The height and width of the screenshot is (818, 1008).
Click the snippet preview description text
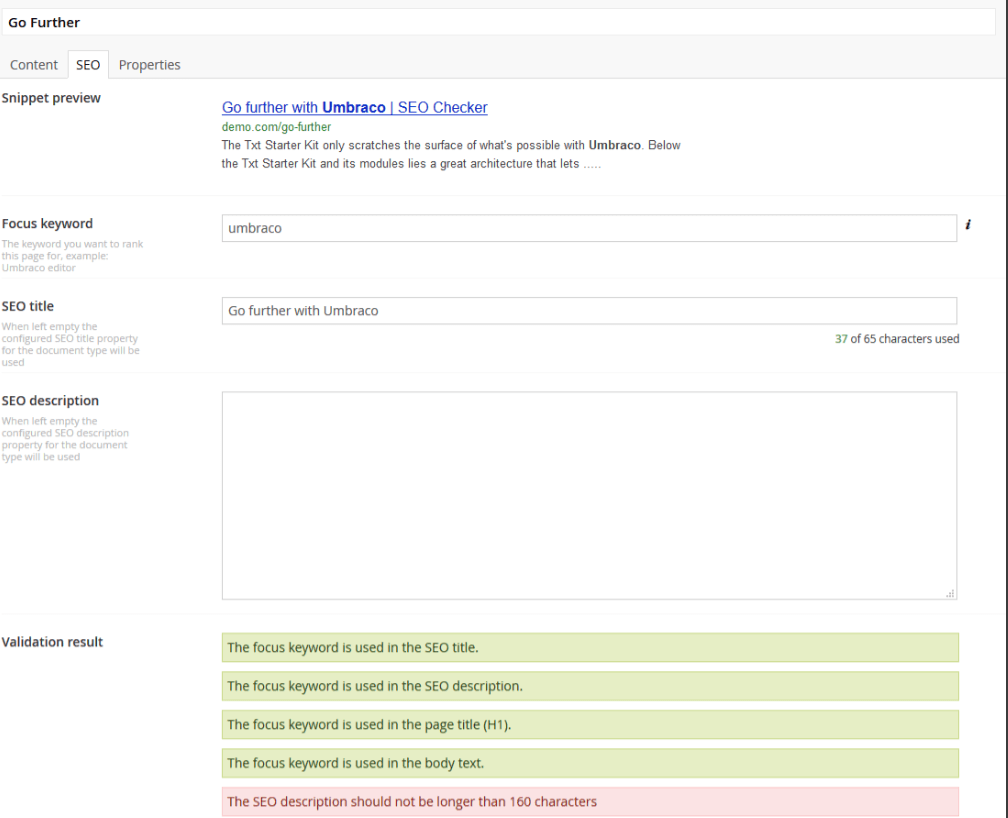451,154
